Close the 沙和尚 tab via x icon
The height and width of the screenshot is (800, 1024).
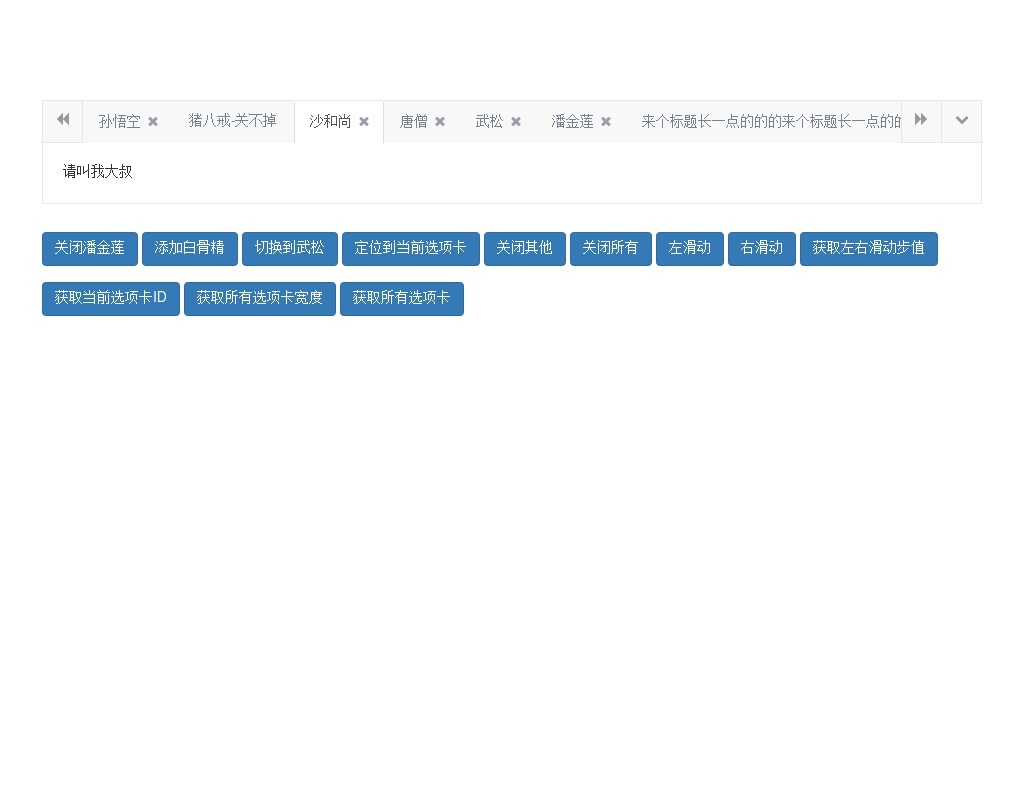pos(364,122)
